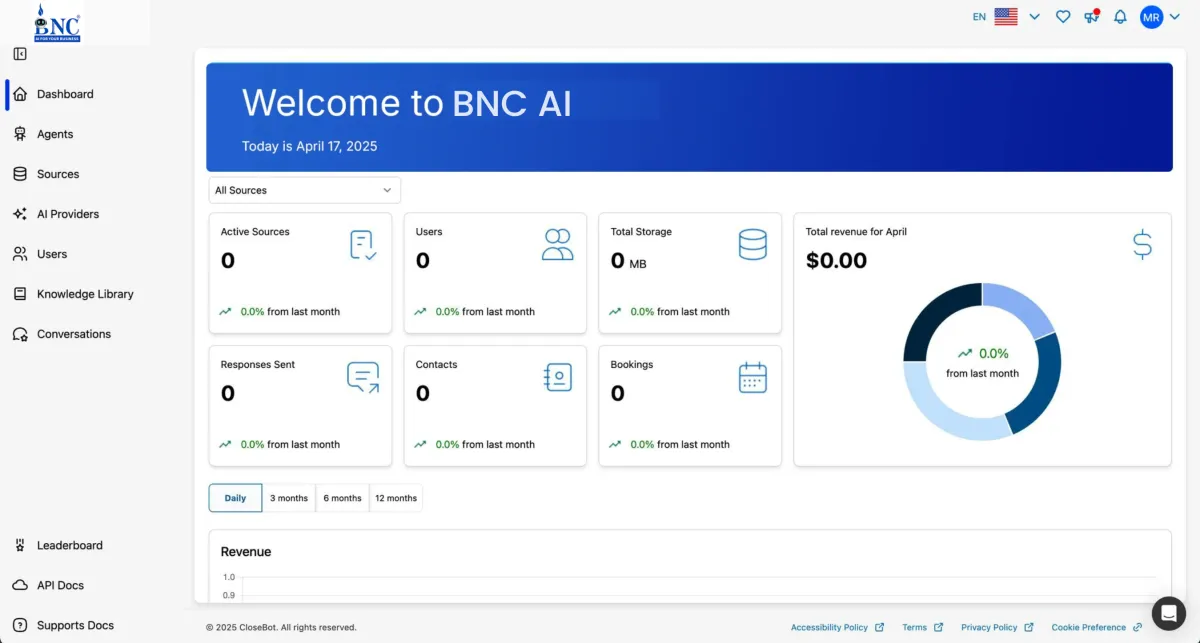The width and height of the screenshot is (1200, 643).
Task: Click the Users card people icon
Action: pos(558,245)
